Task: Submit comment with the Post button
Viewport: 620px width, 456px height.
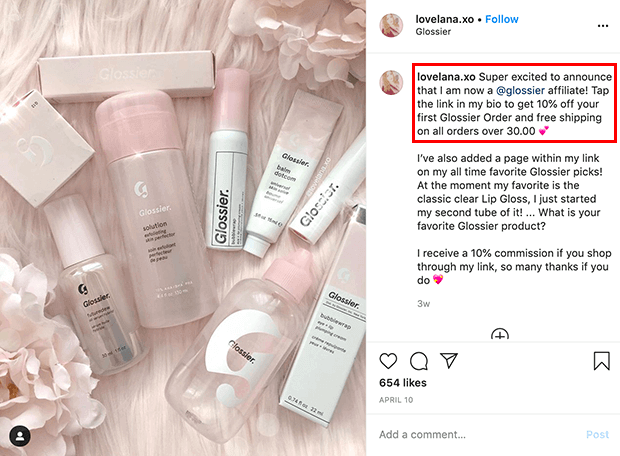Action: [x=597, y=435]
